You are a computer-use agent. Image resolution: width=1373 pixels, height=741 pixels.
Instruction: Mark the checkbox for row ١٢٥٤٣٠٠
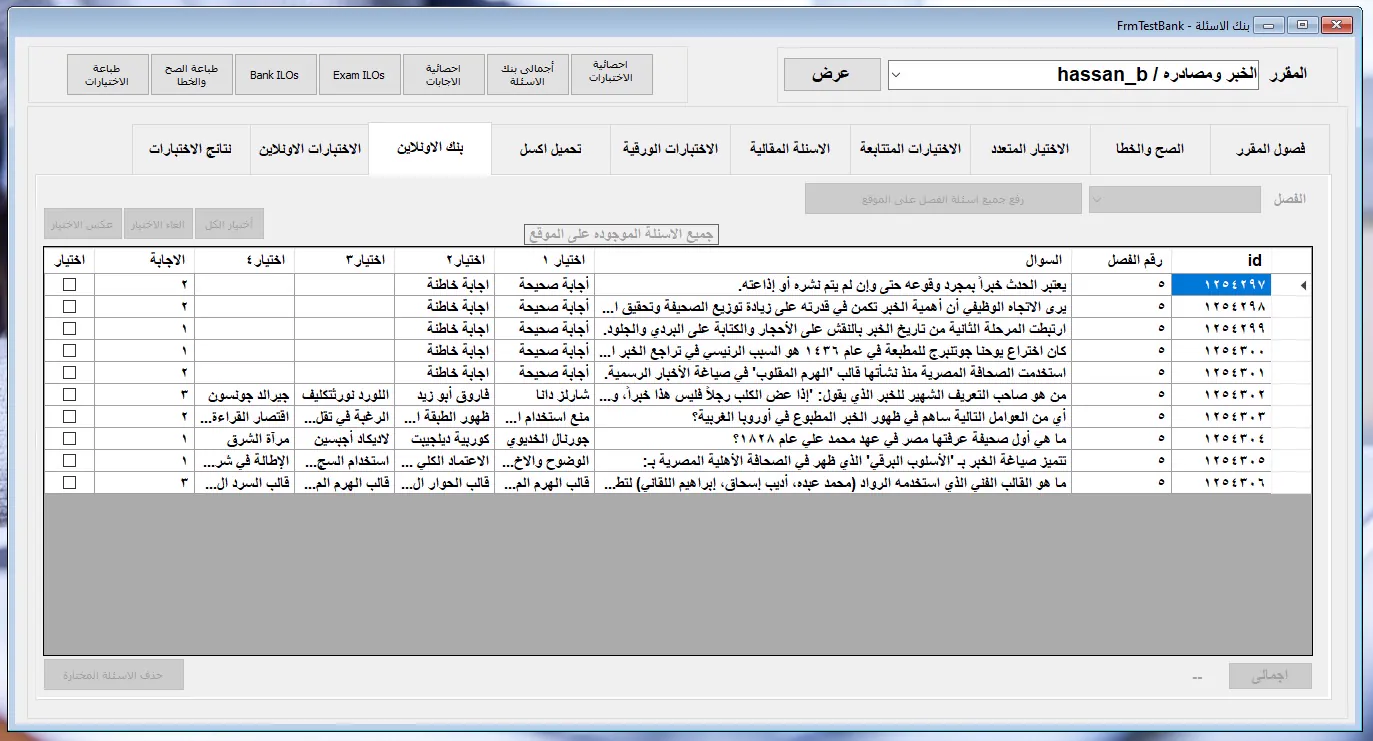pos(69,350)
